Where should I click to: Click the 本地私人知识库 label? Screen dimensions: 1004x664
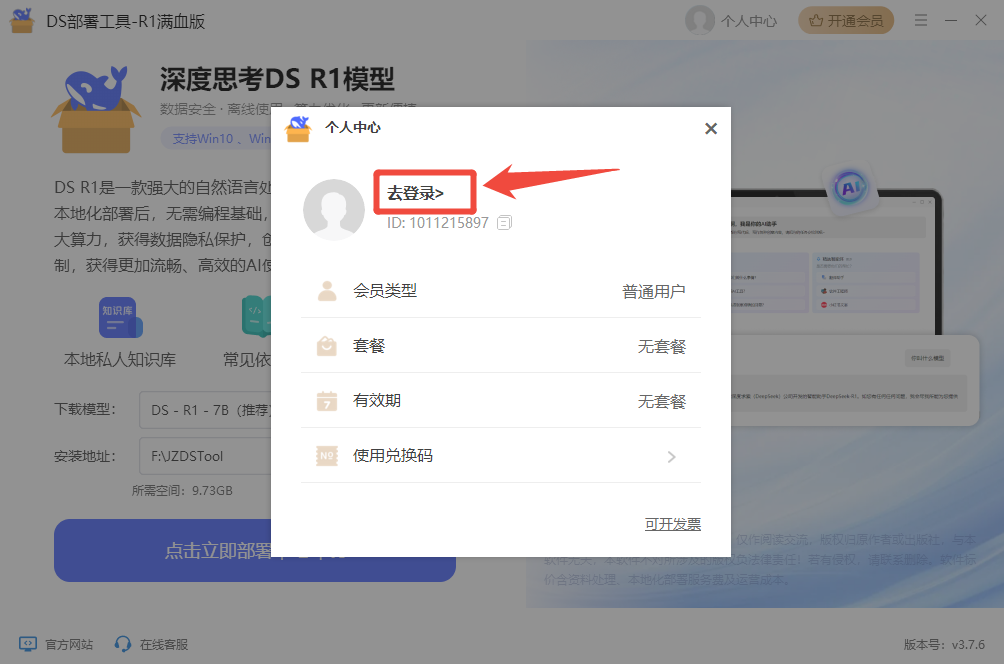pos(120,360)
